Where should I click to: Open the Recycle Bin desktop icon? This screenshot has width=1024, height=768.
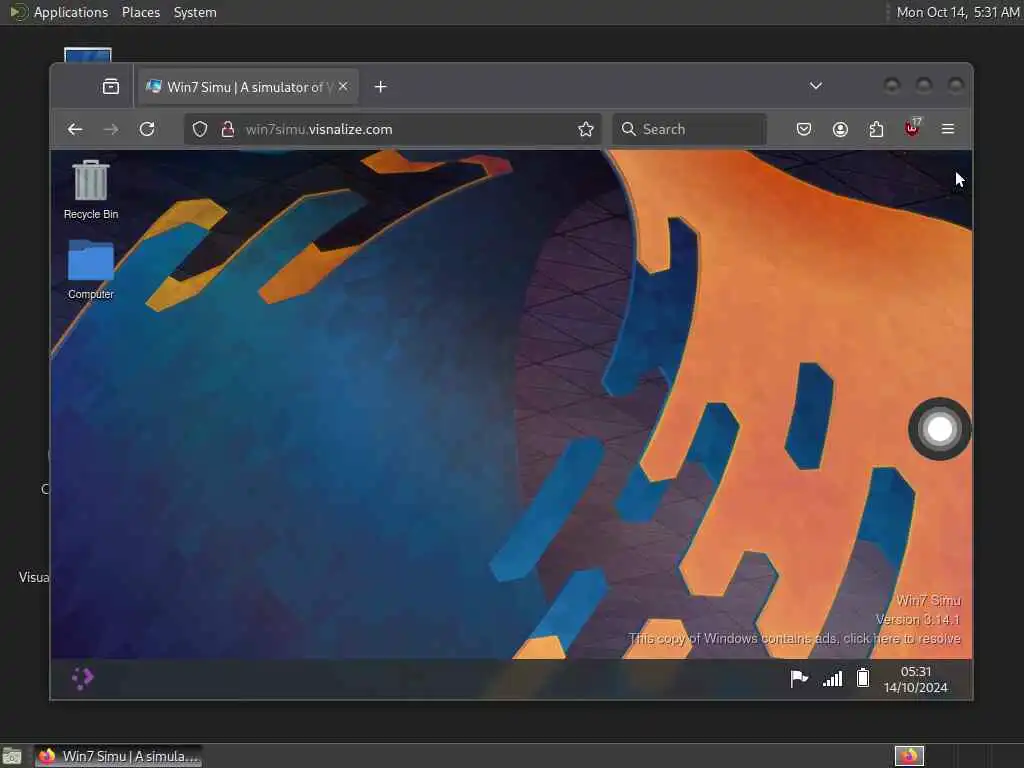pos(91,189)
